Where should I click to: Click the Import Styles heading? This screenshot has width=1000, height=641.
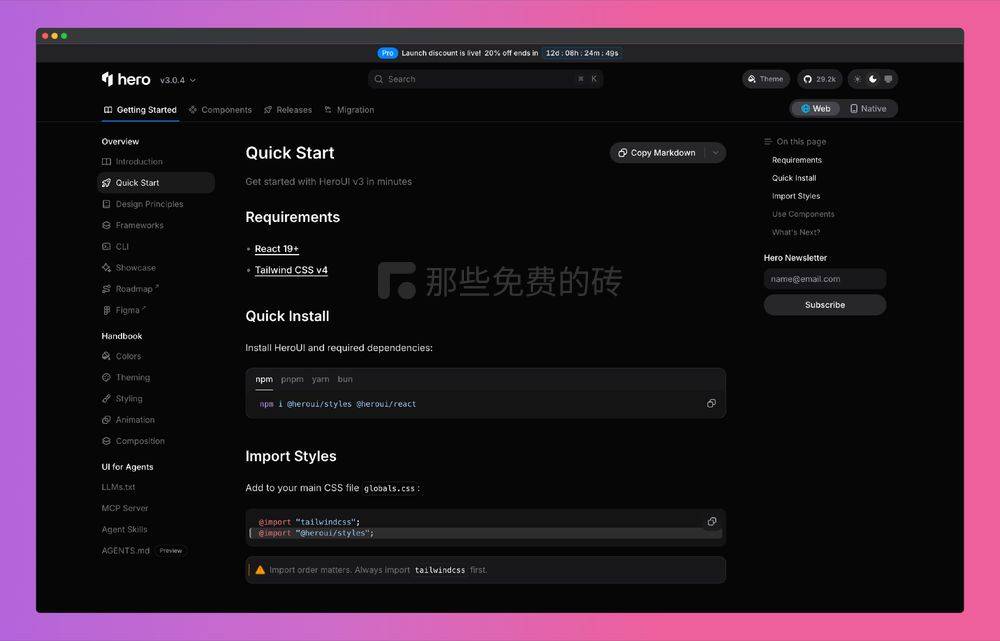click(291, 456)
